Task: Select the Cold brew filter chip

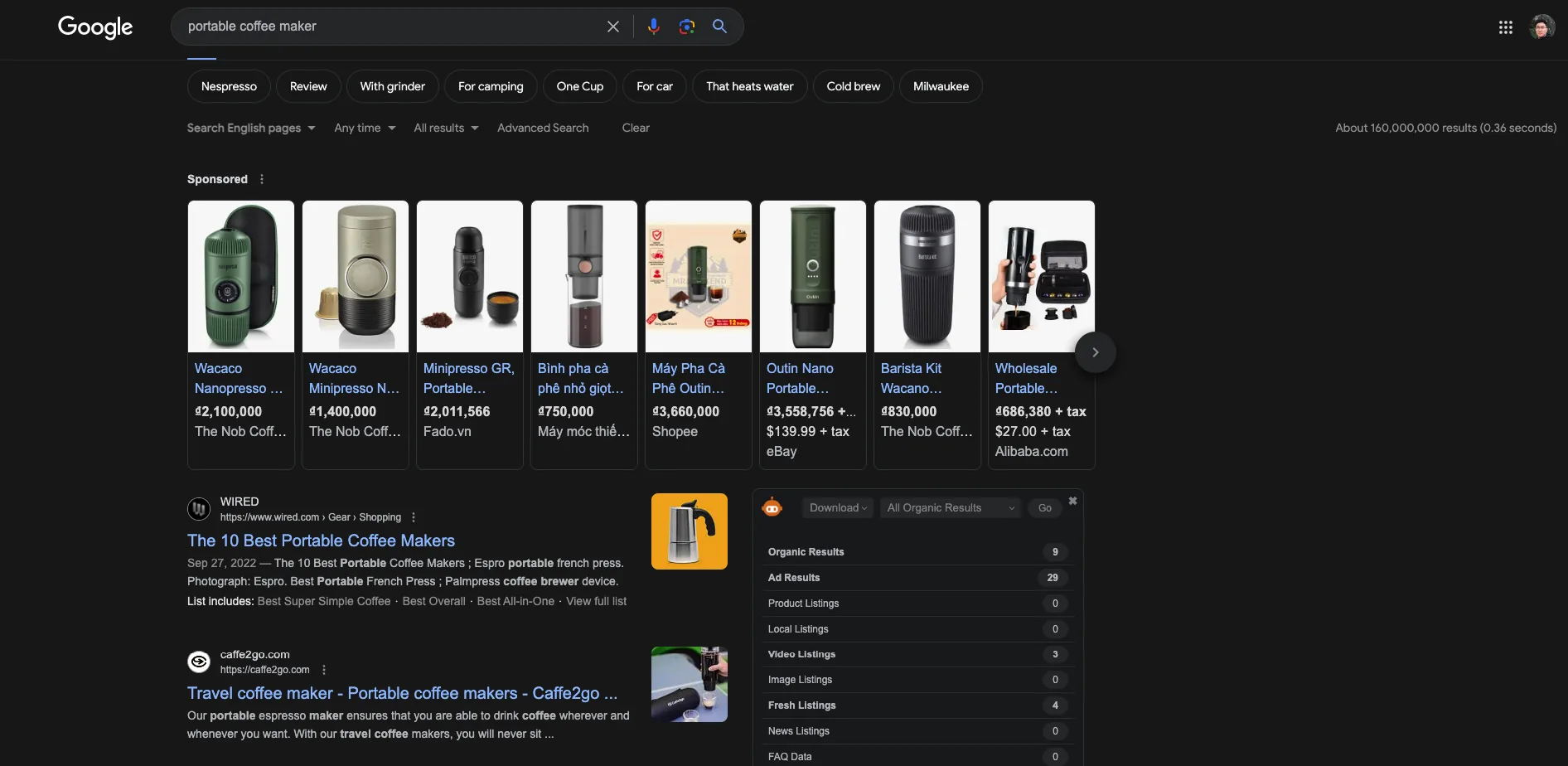Action: click(x=854, y=86)
